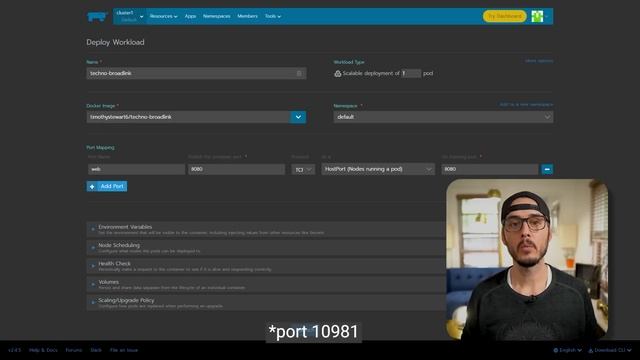Open the HostPort (Nodes running a pod) dropdown
The width and height of the screenshot is (640, 360).
378,169
